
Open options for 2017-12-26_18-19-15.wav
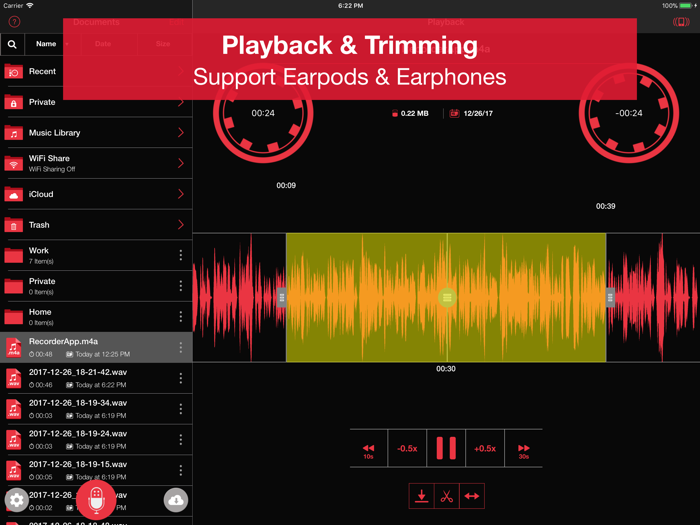pos(181,470)
